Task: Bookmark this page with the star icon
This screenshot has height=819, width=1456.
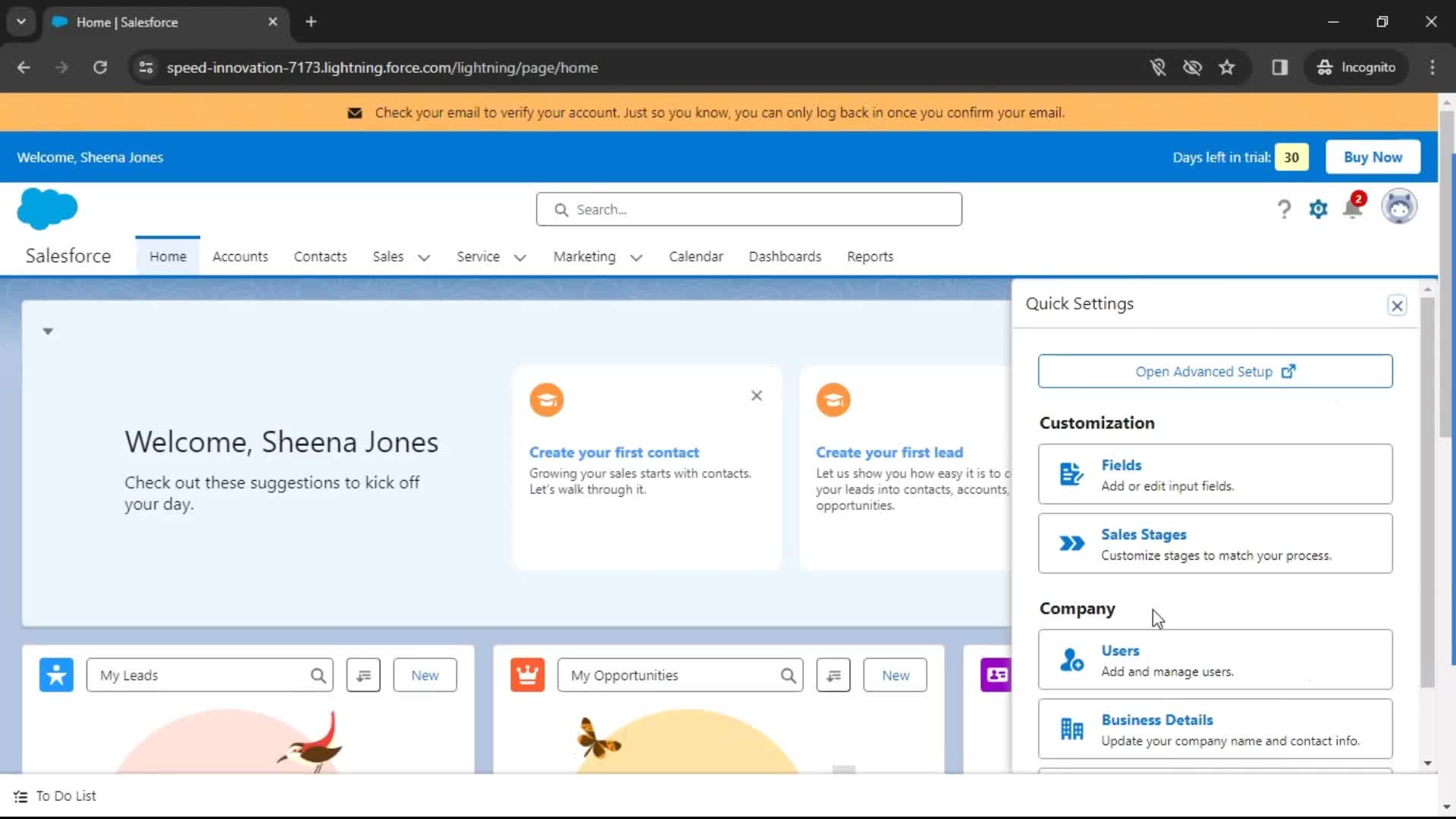Action: click(x=1226, y=67)
